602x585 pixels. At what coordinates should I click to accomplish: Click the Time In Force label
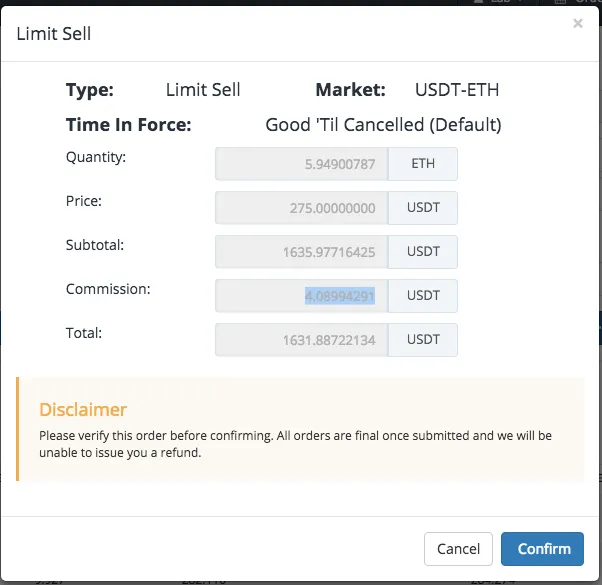coord(129,125)
